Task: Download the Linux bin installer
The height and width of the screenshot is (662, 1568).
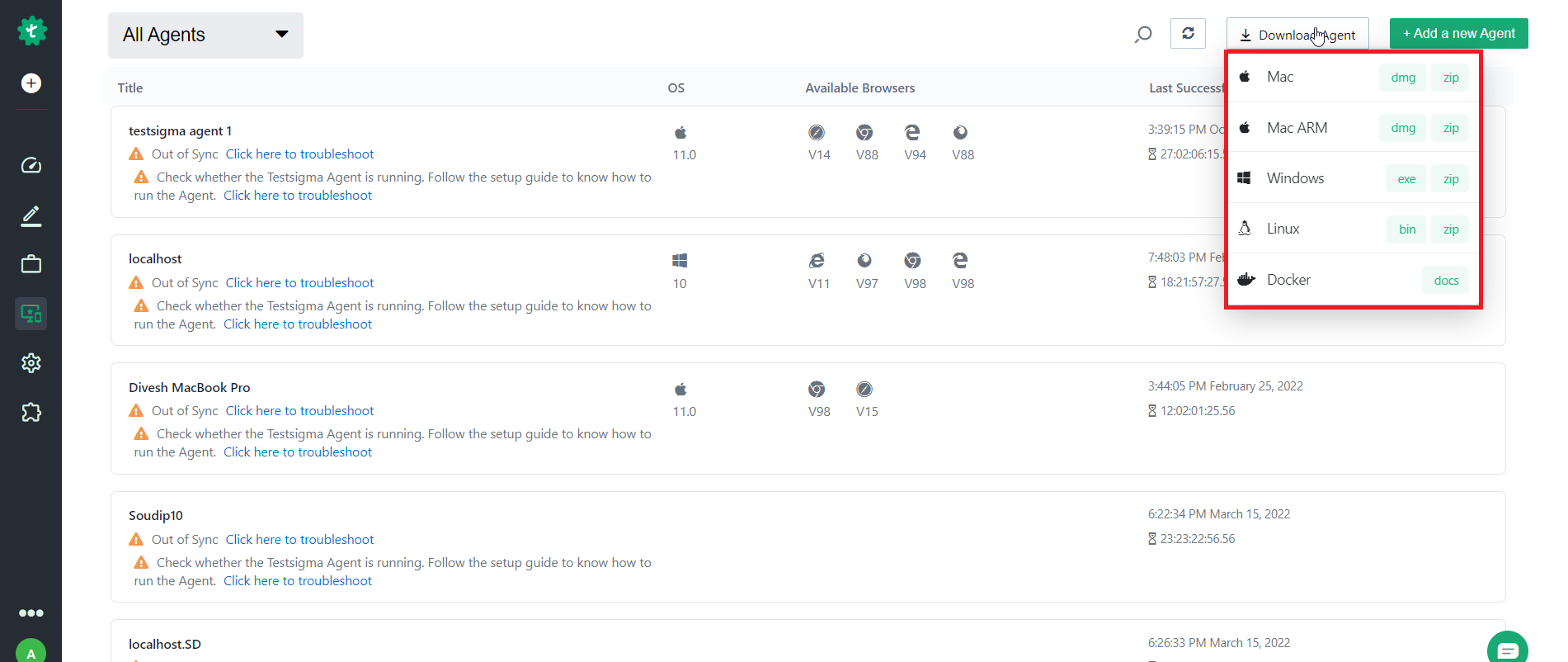Action: tap(1407, 229)
